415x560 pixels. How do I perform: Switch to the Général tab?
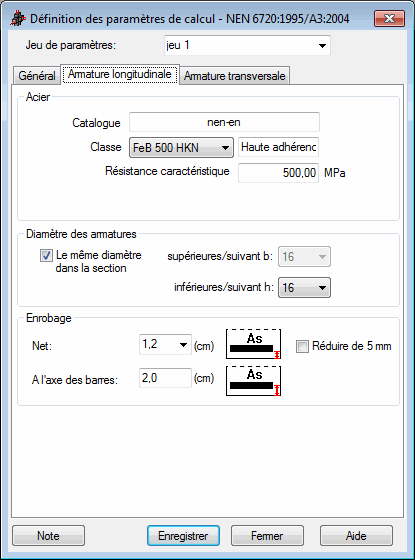pos(37,76)
